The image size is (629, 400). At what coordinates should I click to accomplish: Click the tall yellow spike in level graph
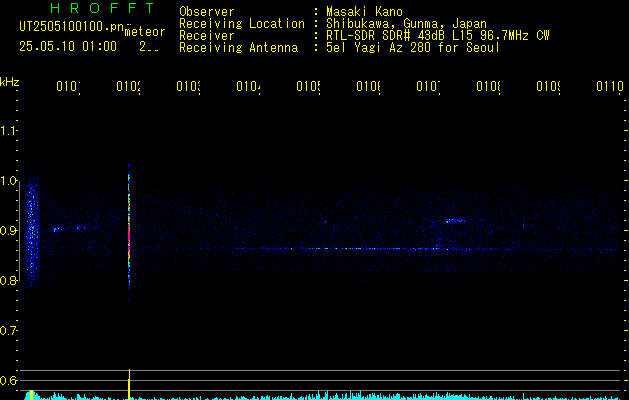click(x=129, y=384)
